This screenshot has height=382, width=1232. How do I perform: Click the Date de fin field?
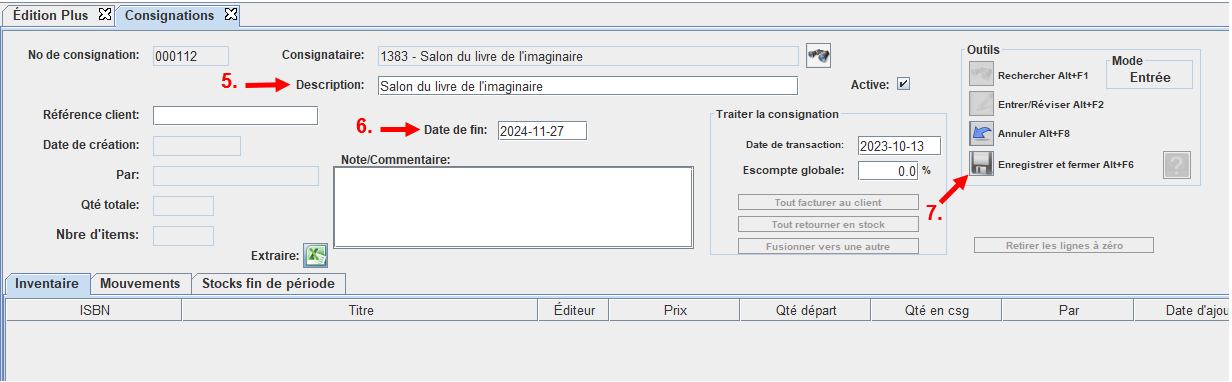point(541,131)
